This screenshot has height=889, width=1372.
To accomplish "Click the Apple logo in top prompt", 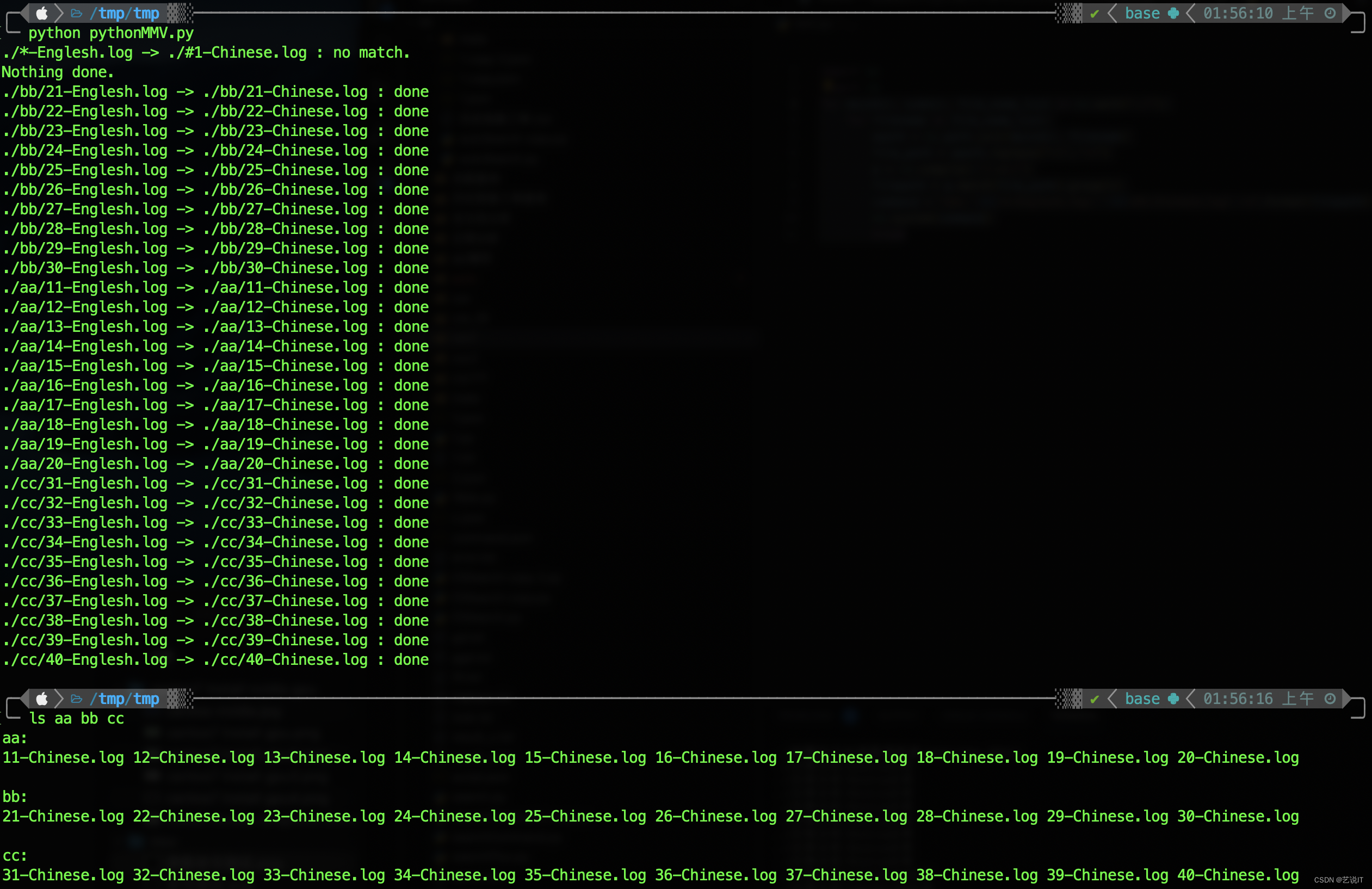I will click(41, 13).
